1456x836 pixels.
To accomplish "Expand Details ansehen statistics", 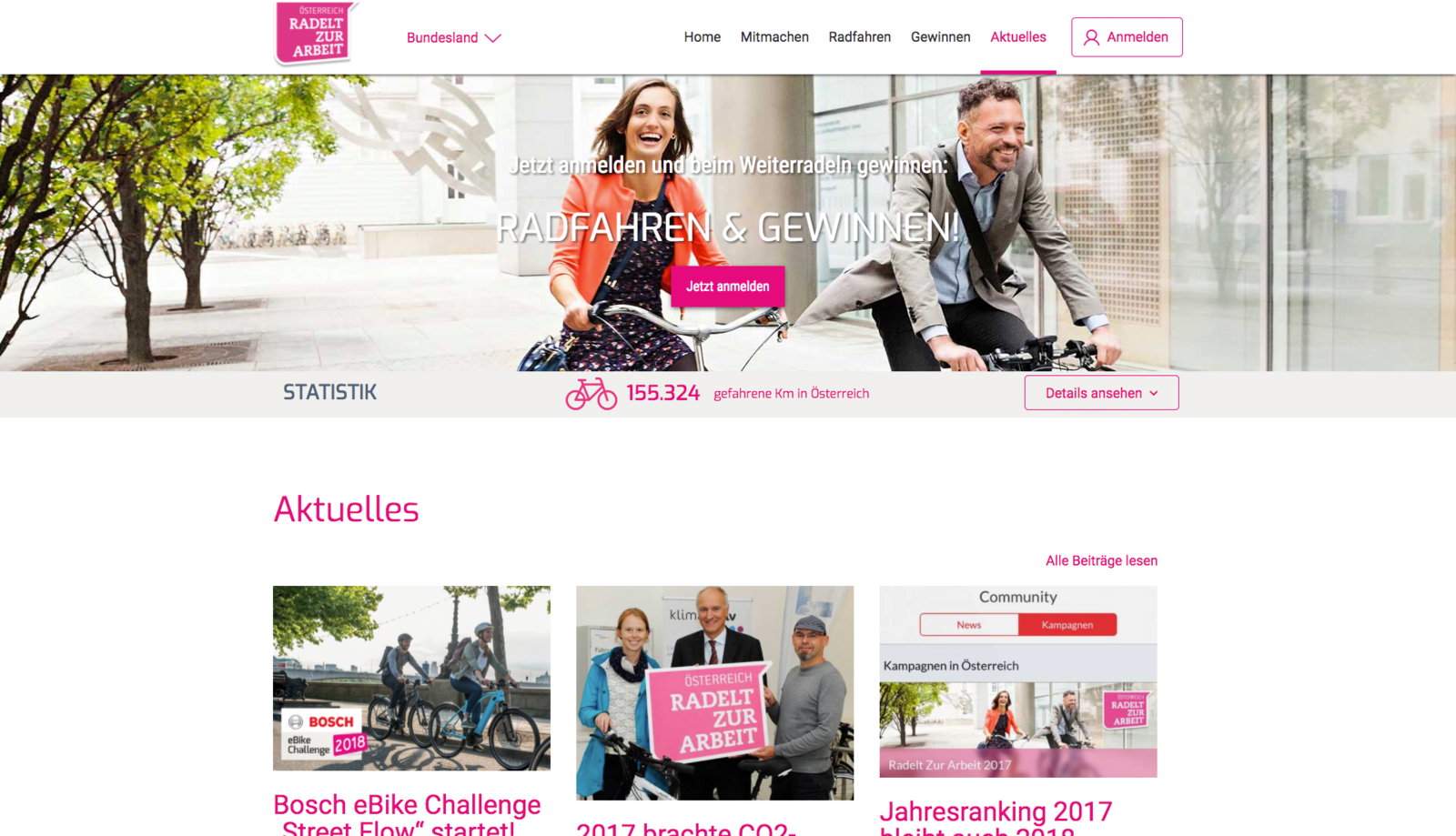I will [x=1101, y=393].
